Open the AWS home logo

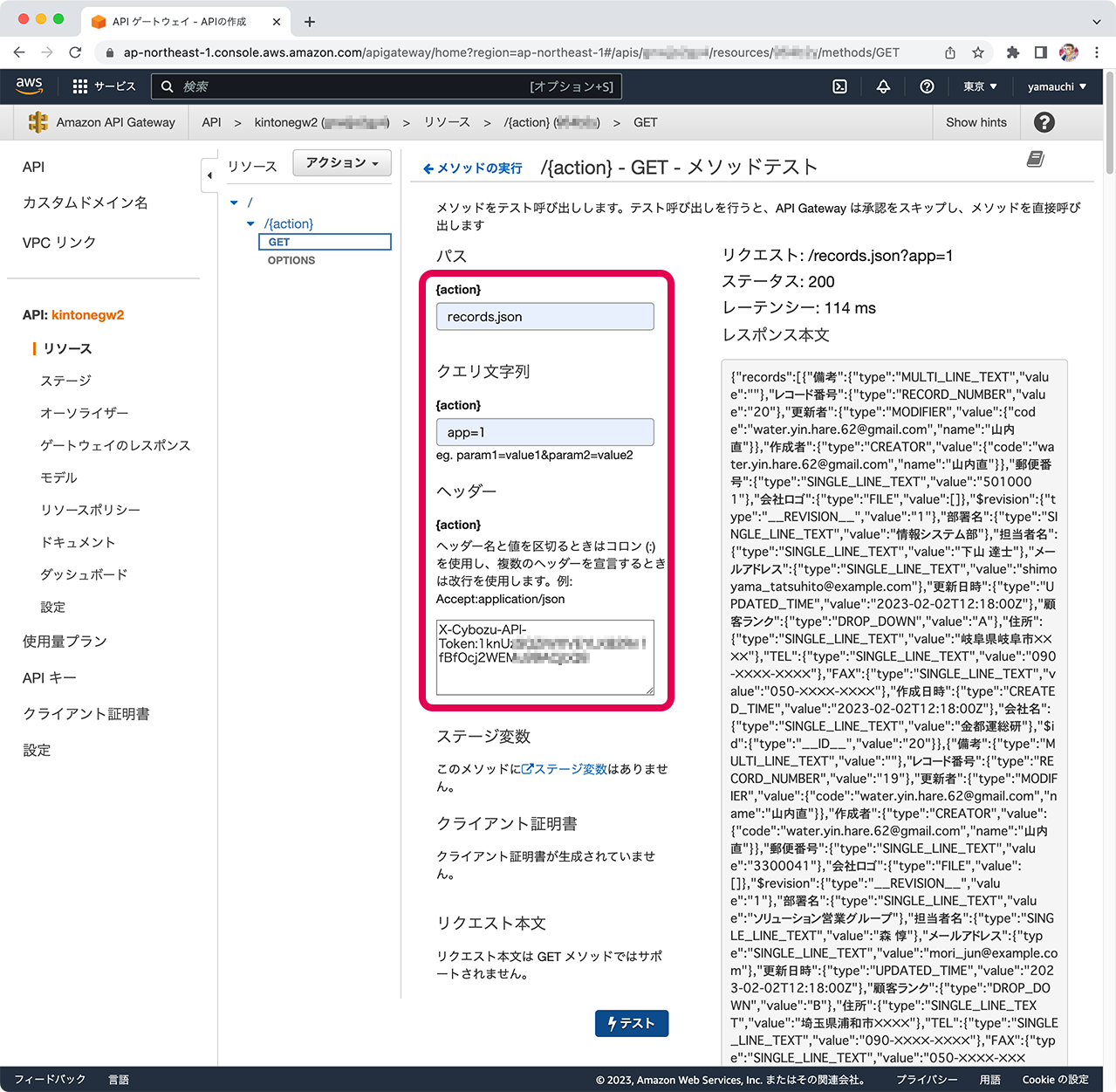(x=30, y=86)
